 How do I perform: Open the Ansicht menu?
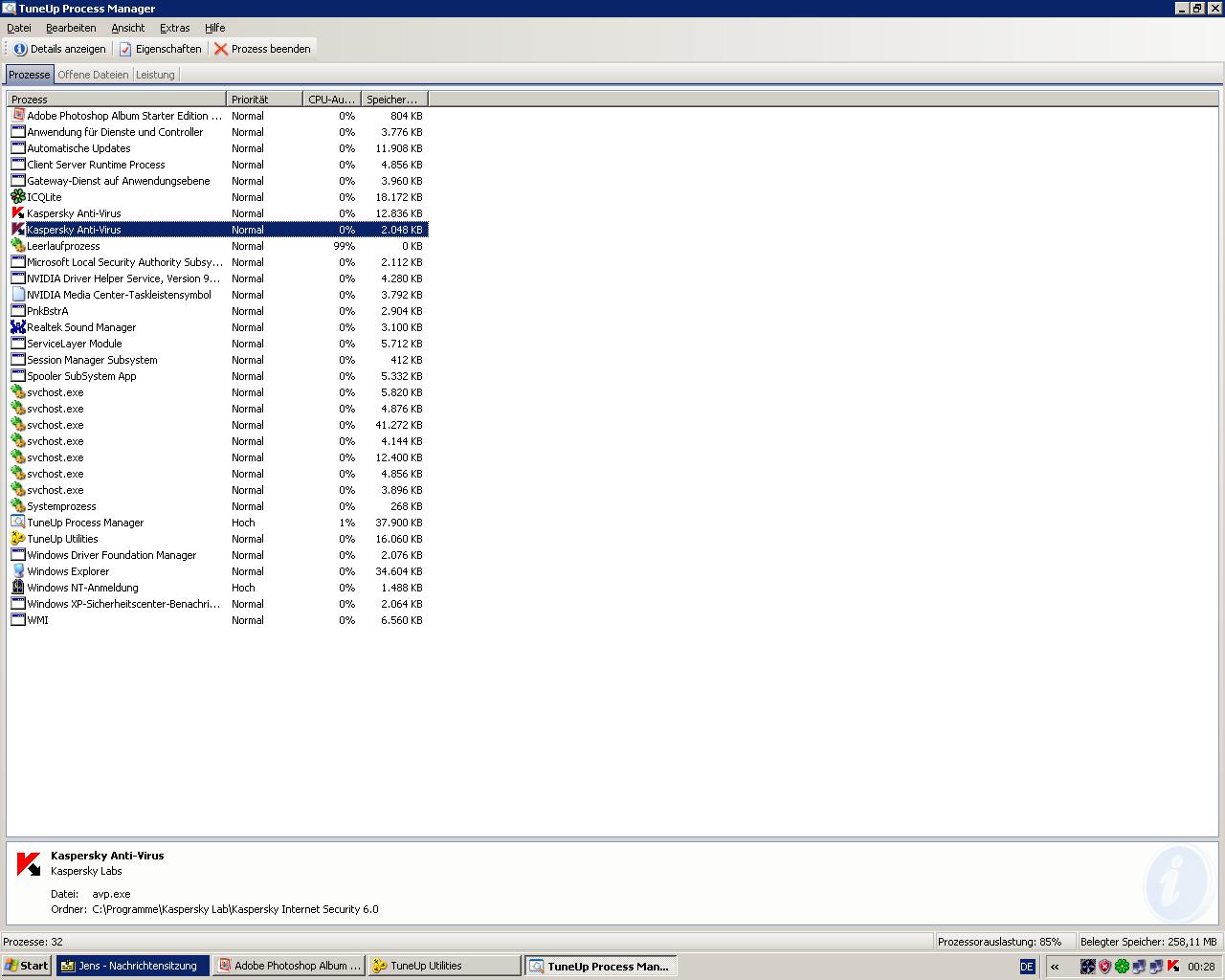coord(128,28)
